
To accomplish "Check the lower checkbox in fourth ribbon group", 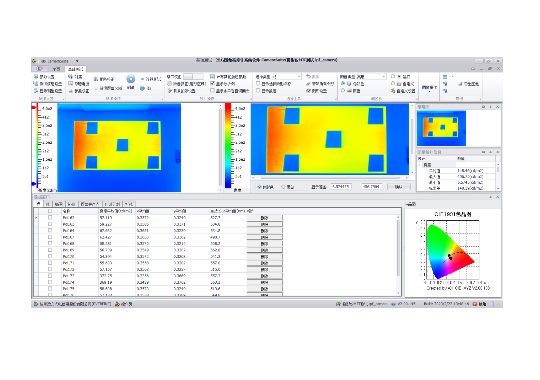I will (258, 91).
